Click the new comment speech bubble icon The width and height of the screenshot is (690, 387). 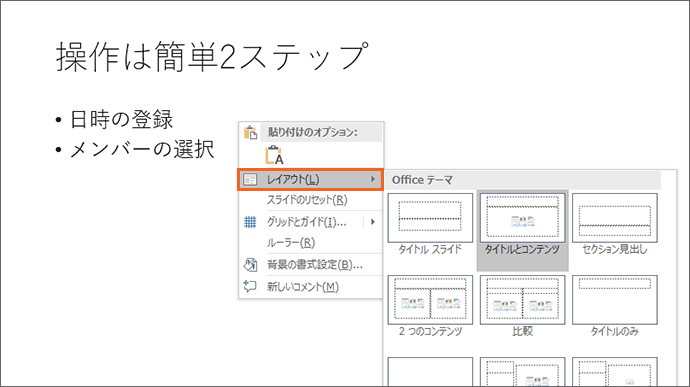(x=250, y=287)
